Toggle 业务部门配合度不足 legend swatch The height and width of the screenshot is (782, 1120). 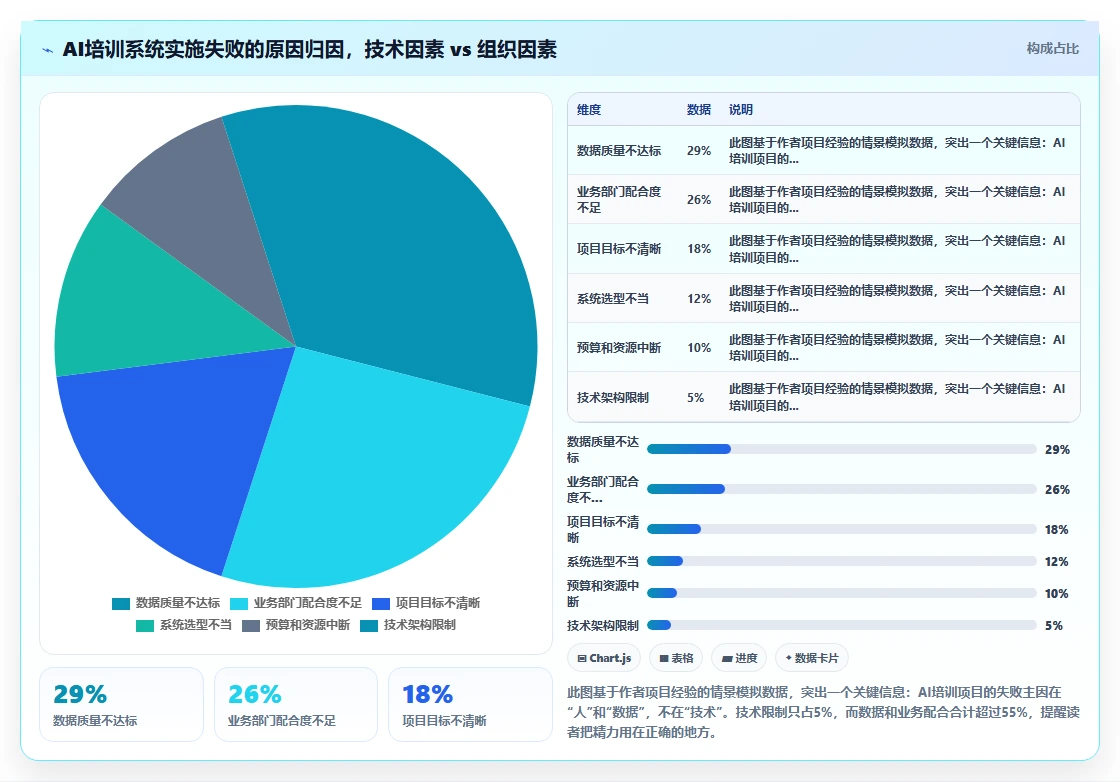(x=239, y=603)
